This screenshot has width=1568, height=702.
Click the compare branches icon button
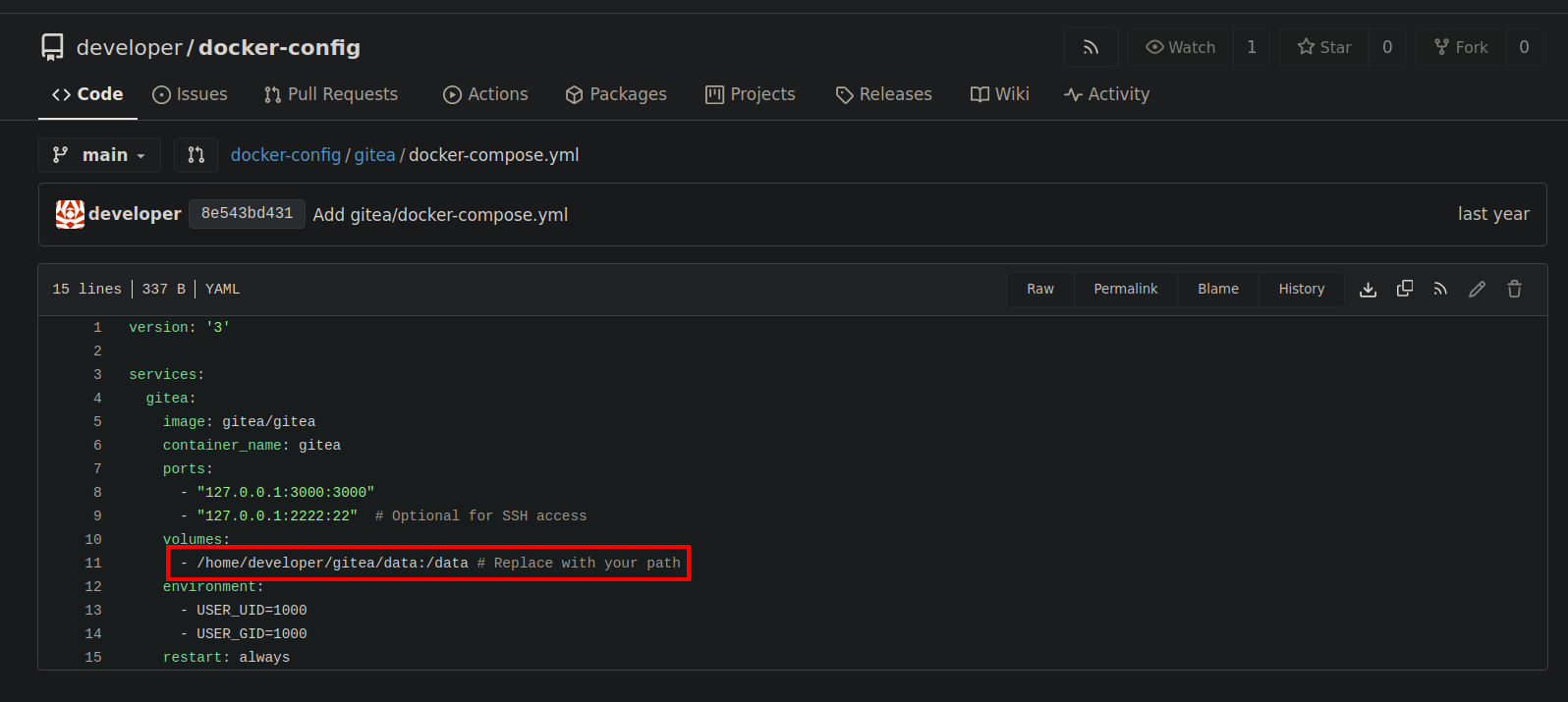196,155
